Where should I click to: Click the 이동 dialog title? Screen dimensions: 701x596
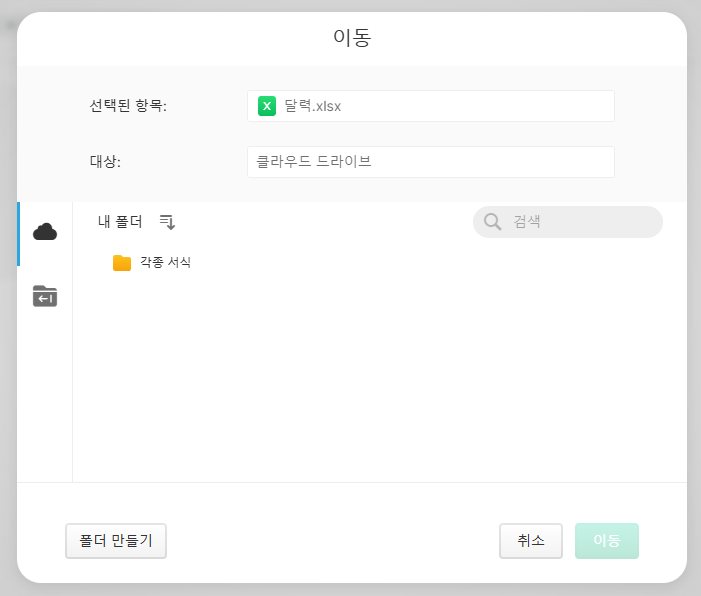(x=352, y=38)
